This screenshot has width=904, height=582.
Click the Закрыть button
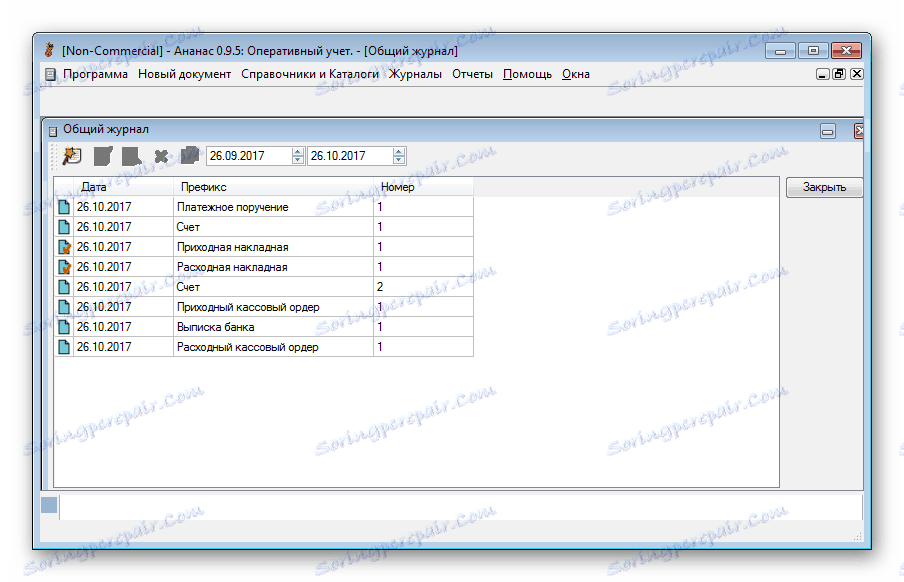click(824, 187)
